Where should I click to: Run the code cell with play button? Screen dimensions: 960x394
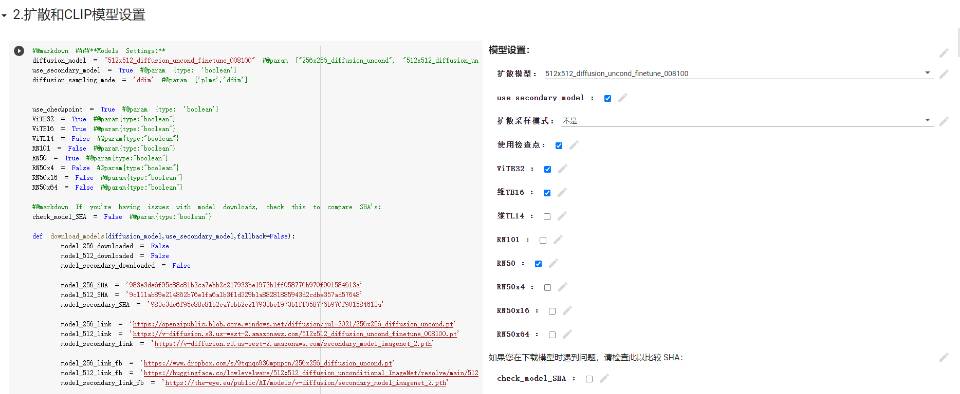[19, 51]
